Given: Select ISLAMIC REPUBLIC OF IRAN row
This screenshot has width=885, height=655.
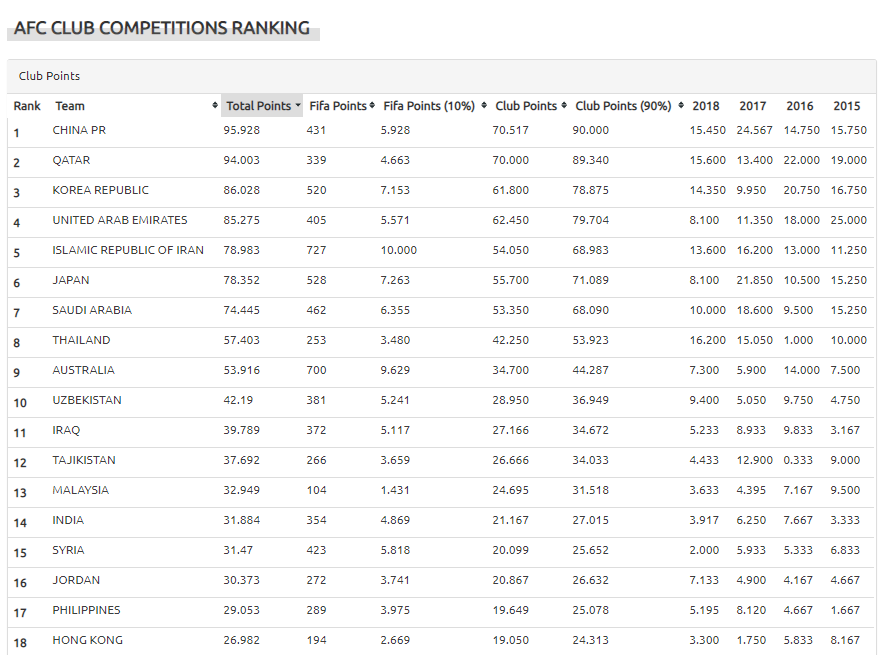Looking at the screenshot, I should coord(440,252).
